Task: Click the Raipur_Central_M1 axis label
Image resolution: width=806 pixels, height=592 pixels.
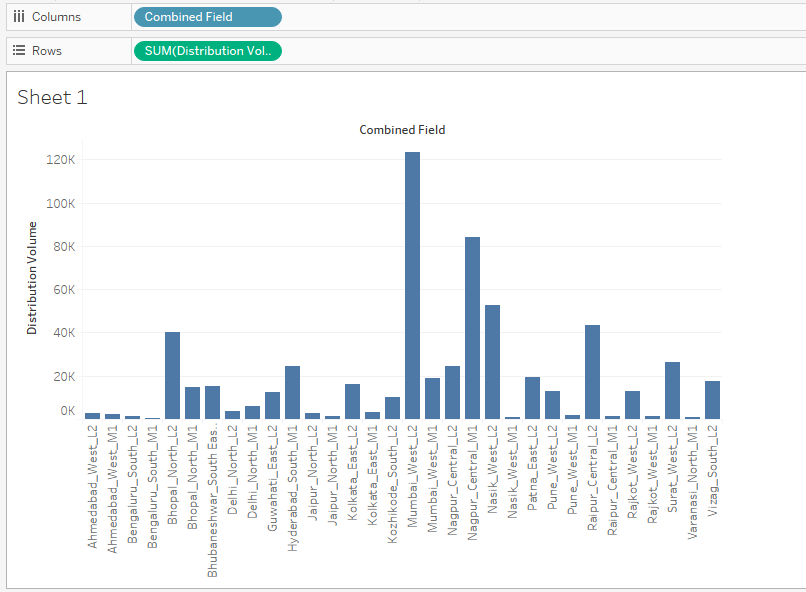Action: 612,480
